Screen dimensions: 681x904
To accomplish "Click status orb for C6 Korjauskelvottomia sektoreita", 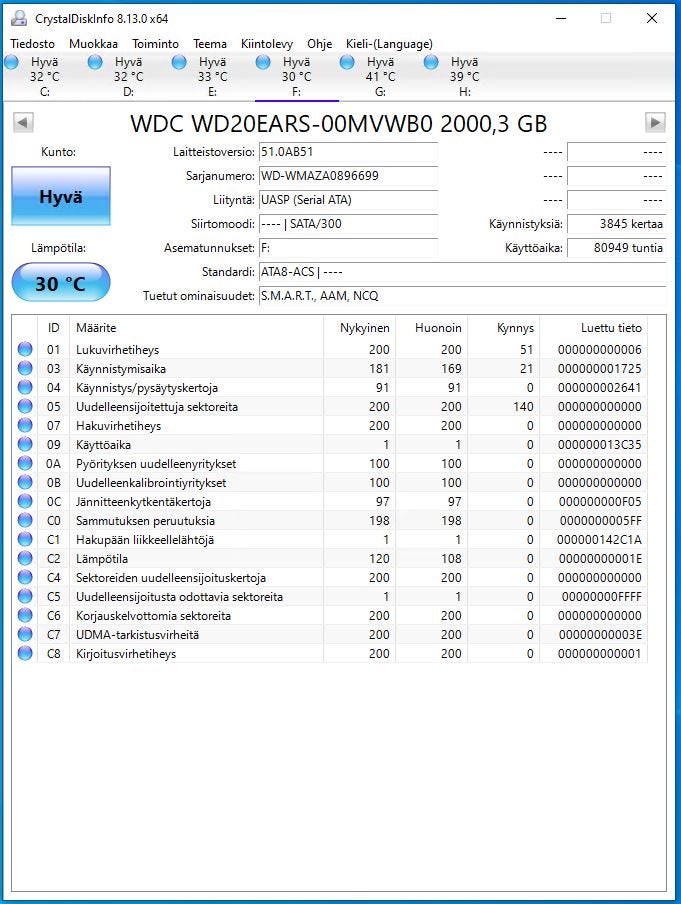I will point(25,615).
